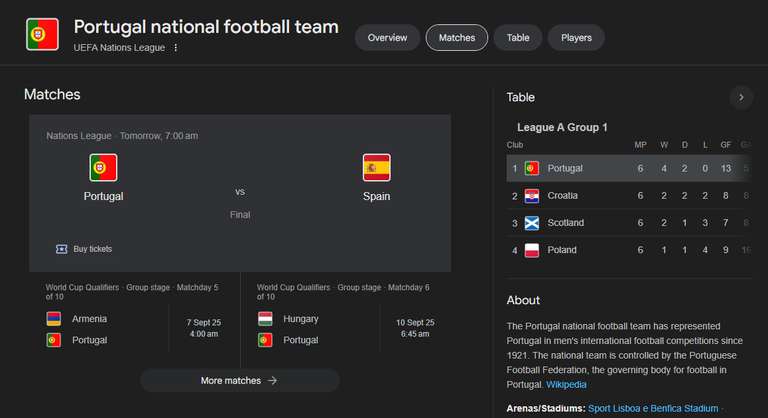Click Nations League Tomorrow 7:00 am label
768x418 pixels.
pos(122,136)
